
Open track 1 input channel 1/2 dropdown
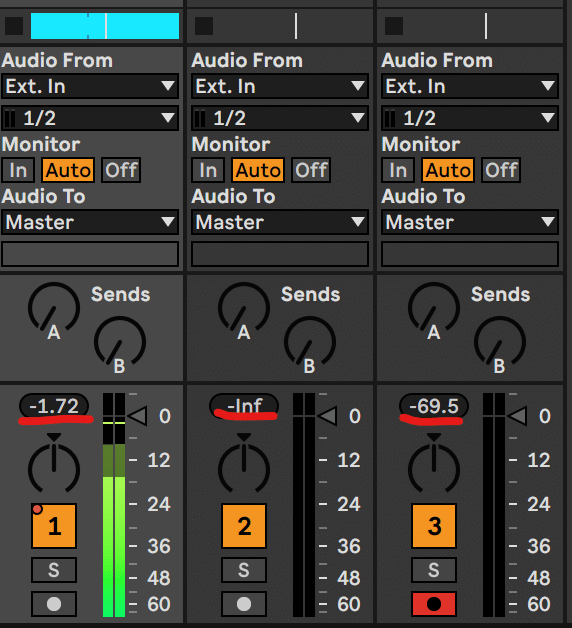coord(90,118)
